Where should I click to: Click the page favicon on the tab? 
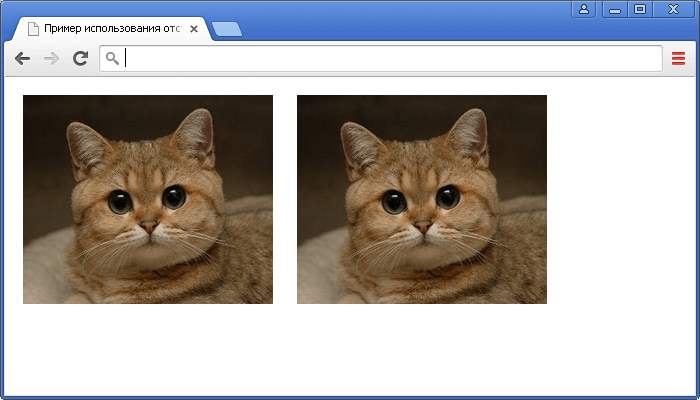point(33,29)
